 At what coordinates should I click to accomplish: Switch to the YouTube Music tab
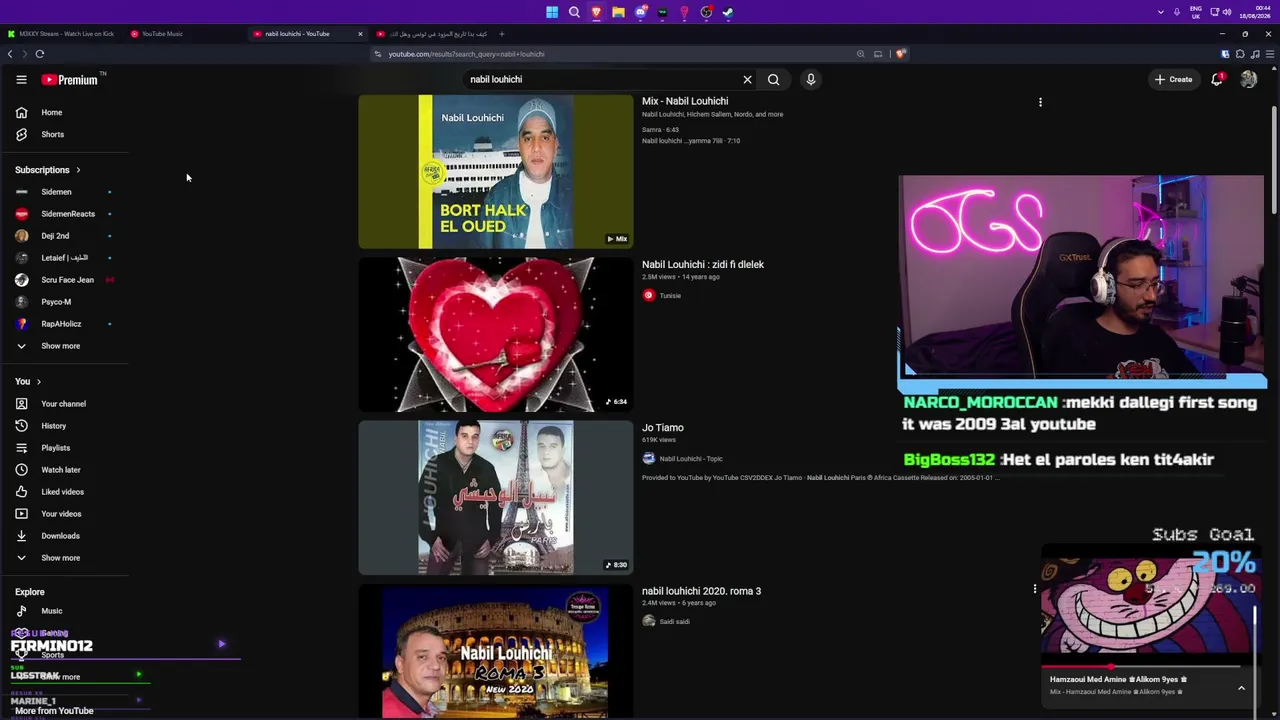(185, 34)
